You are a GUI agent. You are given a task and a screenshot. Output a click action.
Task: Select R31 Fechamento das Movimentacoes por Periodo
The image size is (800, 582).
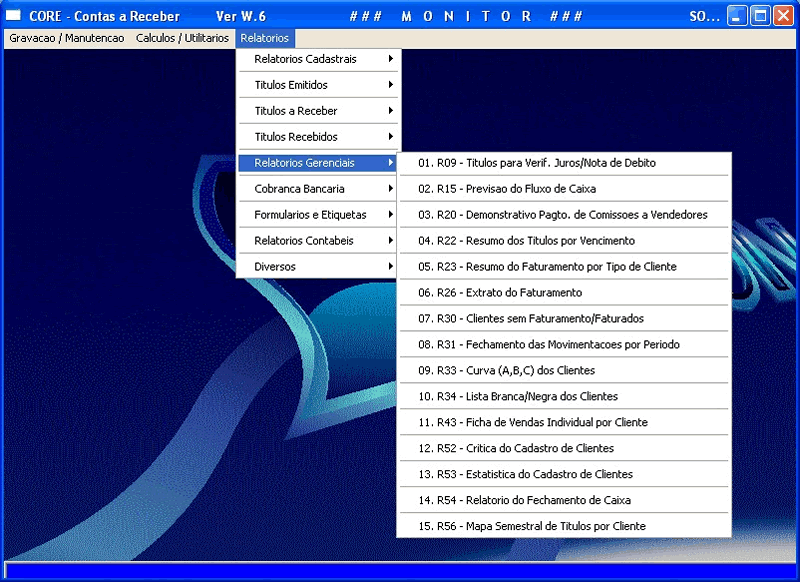tap(564, 345)
